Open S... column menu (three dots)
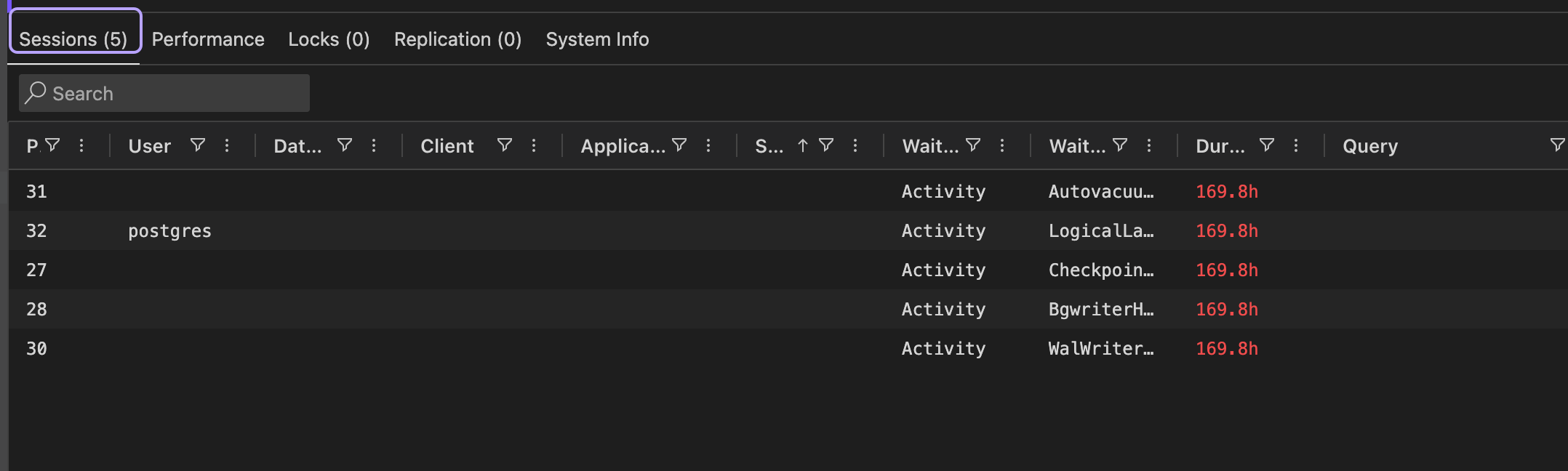Screen dimensions: 1568x471 click(855, 145)
